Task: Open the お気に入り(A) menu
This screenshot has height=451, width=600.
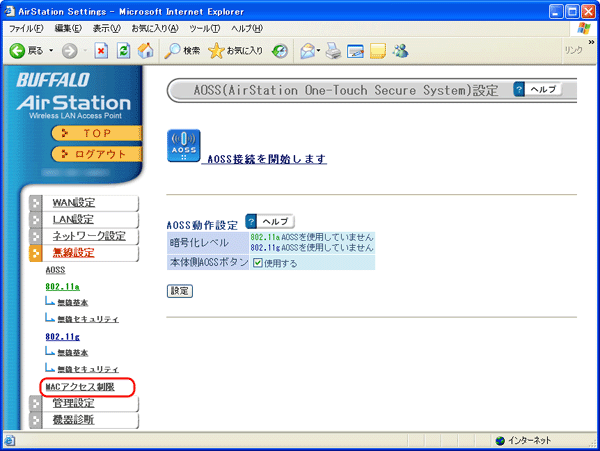Action: (x=155, y=28)
